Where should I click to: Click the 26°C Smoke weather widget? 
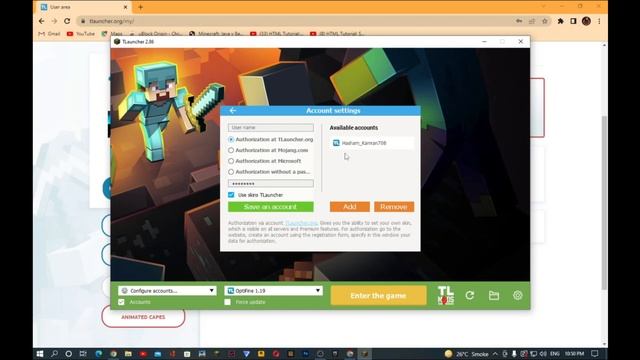coord(467,354)
